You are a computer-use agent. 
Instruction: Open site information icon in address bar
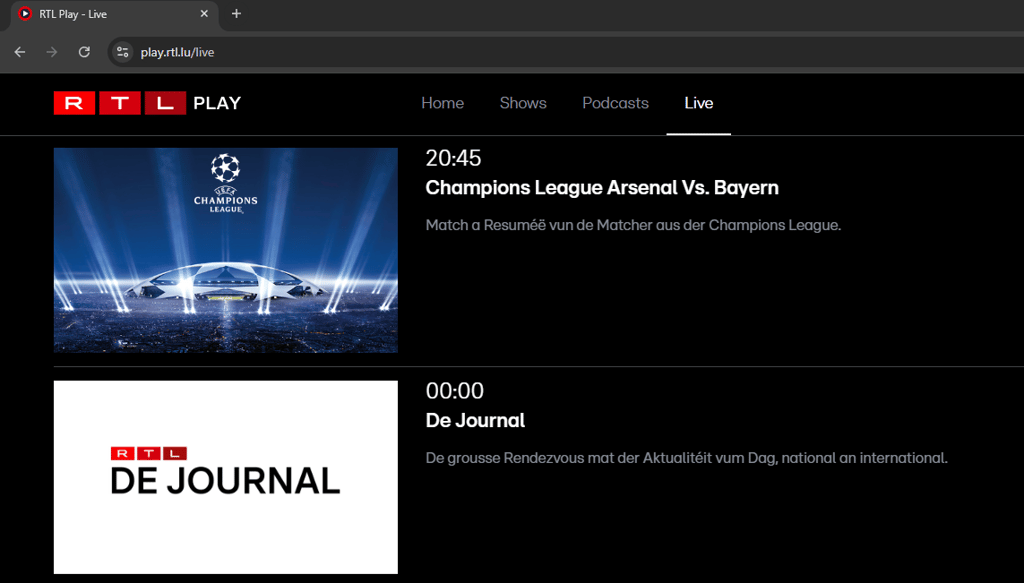pyautogui.click(x=122, y=52)
